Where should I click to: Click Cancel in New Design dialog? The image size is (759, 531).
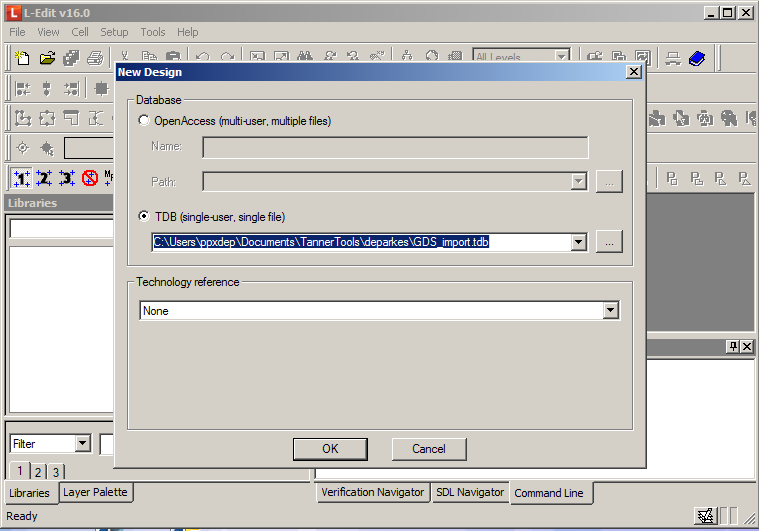pos(429,449)
